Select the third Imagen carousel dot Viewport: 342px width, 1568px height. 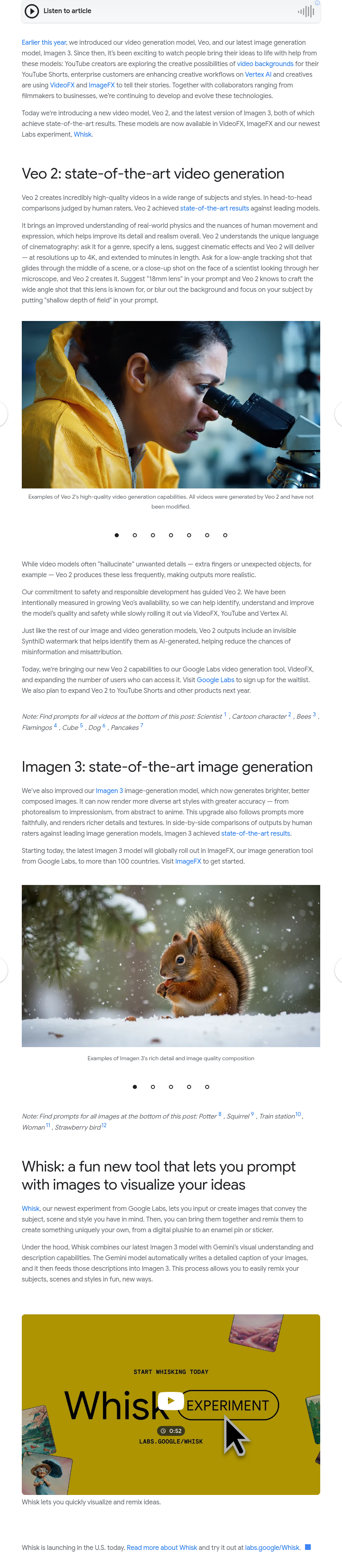(171, 1087)
